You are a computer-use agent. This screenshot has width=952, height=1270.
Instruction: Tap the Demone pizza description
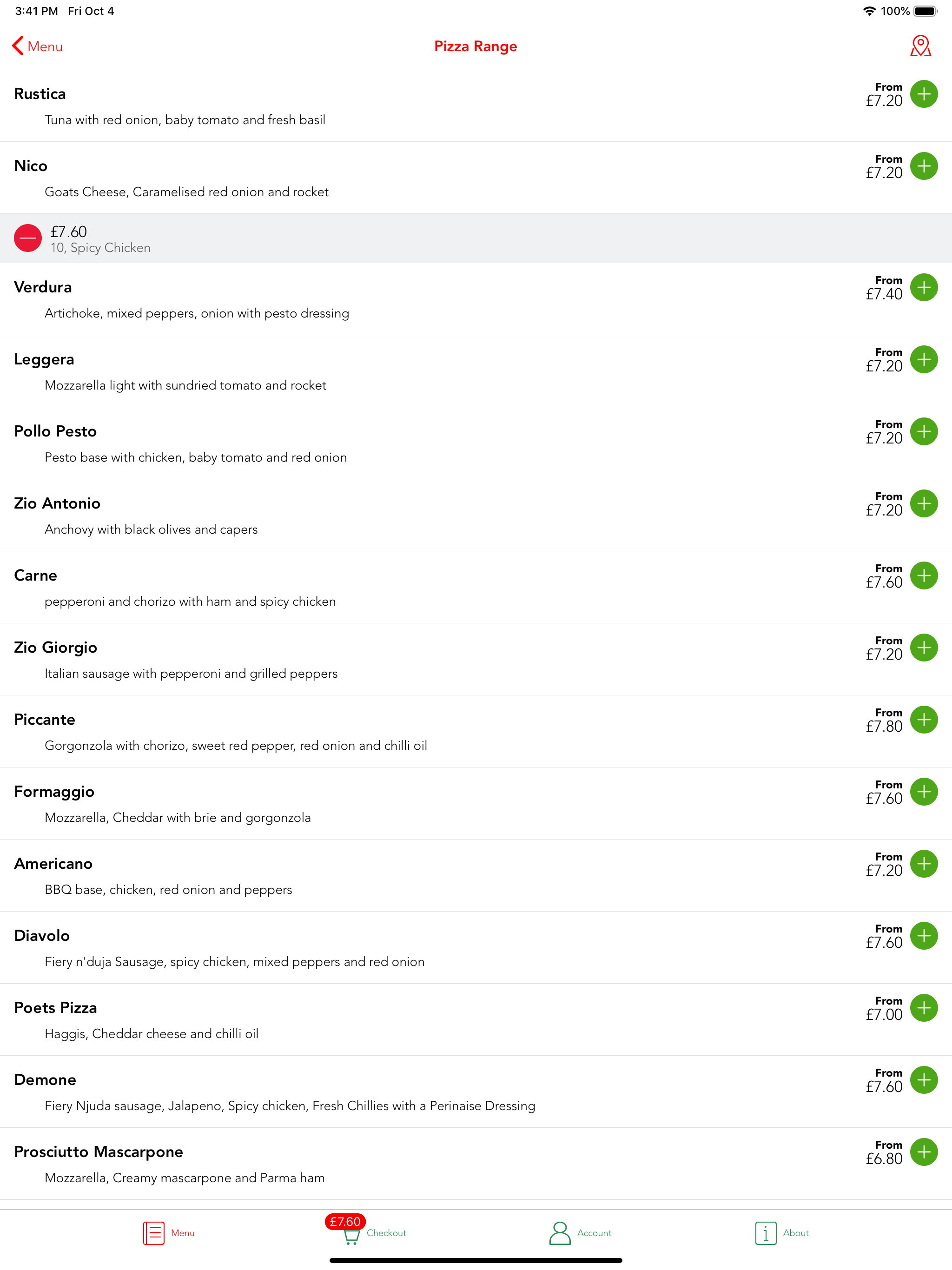point(290,1106)
